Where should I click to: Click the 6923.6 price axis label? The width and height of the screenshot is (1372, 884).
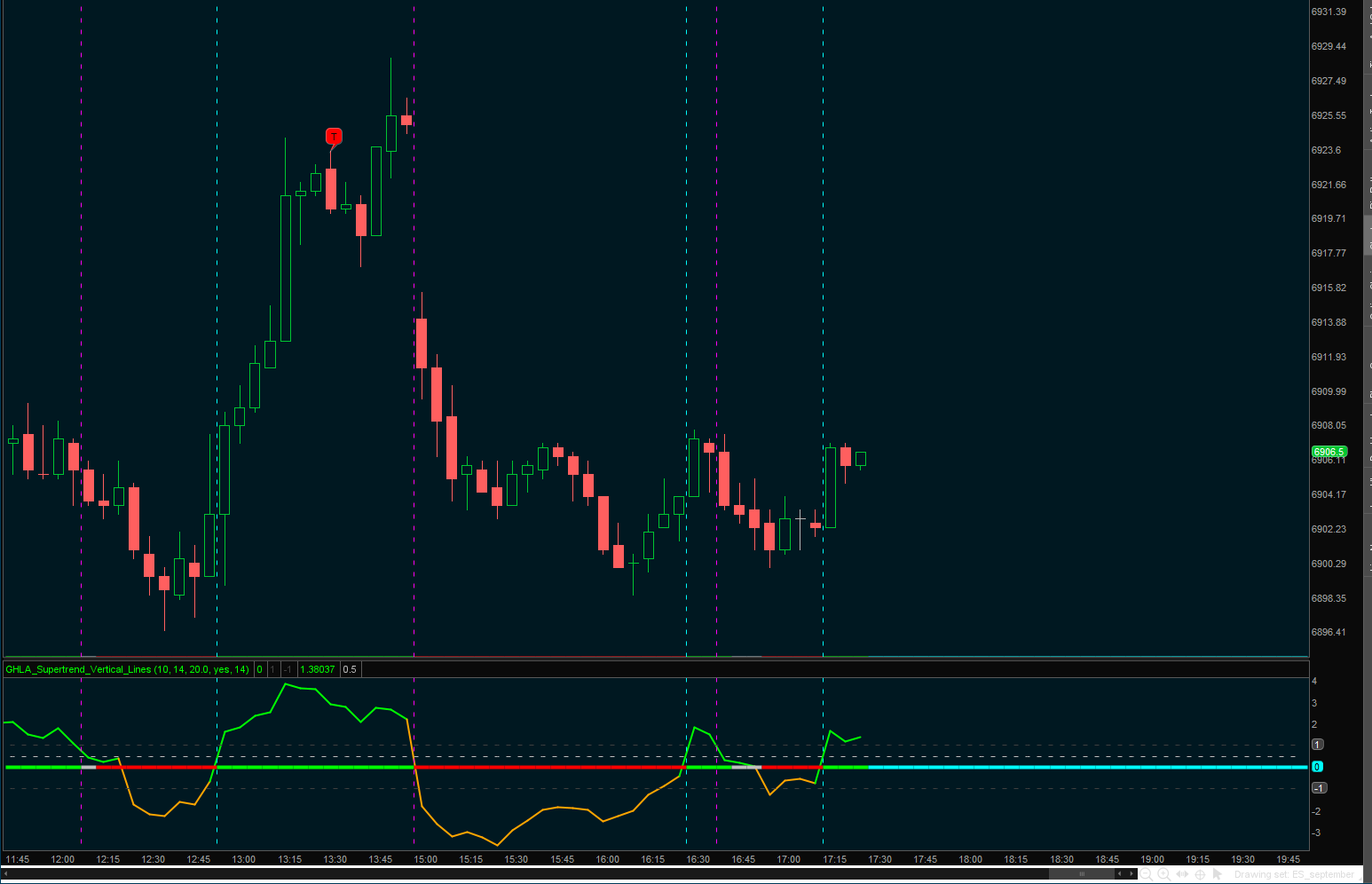1328,150
